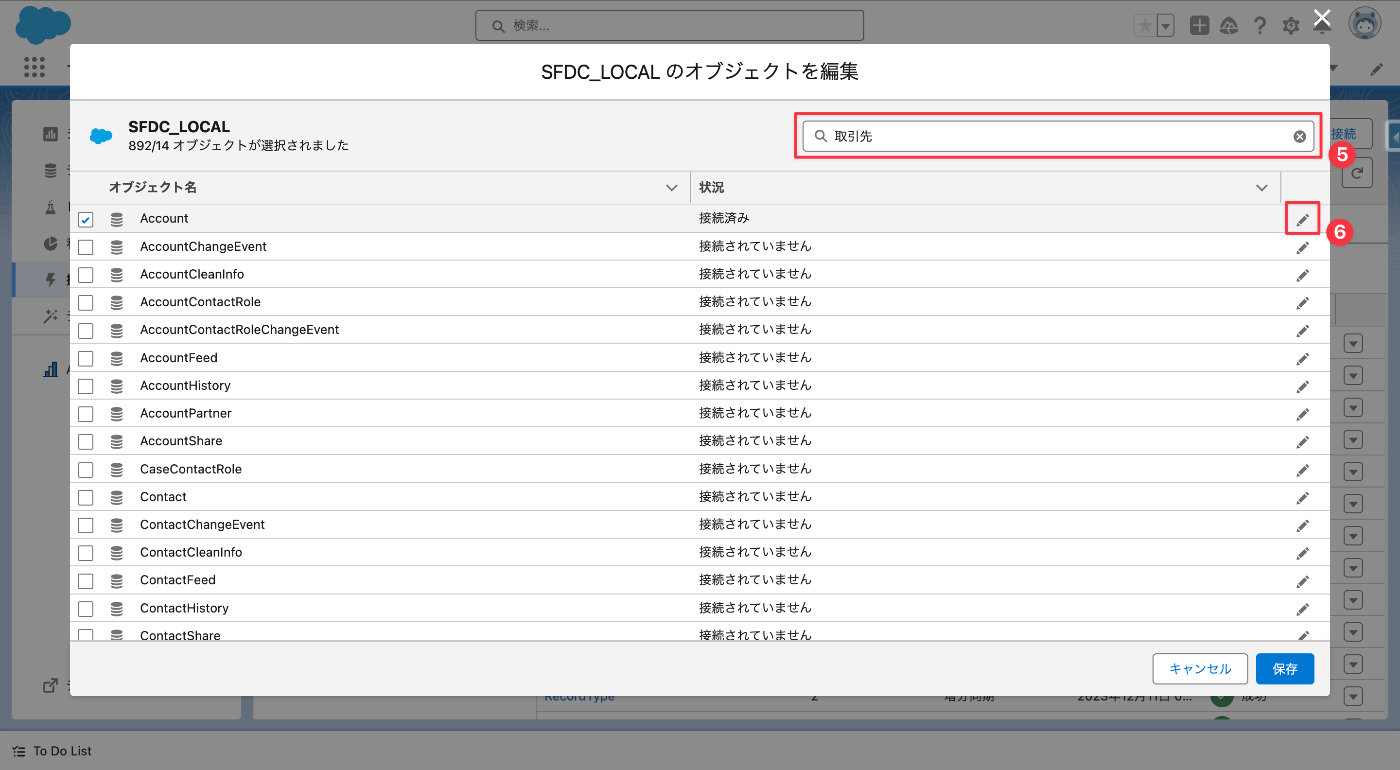The height and width of the screenshot is (770, 1400).
Task: Click the 状況 column header
Action: [x=711, y=187]
